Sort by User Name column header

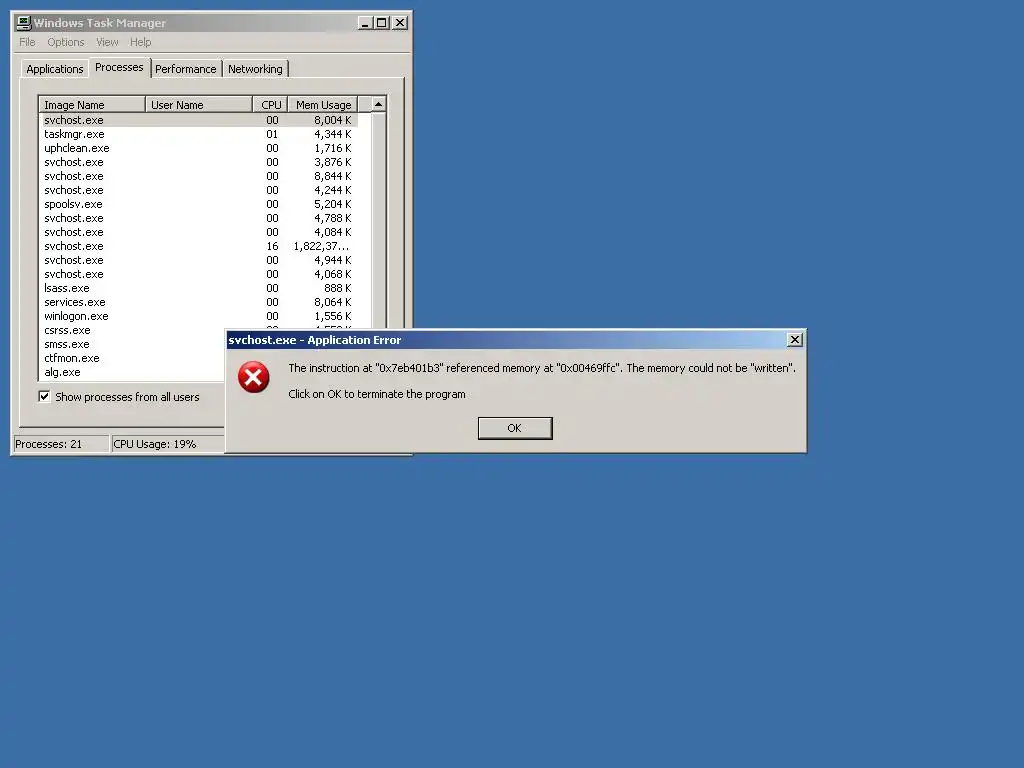pos(199,104)
